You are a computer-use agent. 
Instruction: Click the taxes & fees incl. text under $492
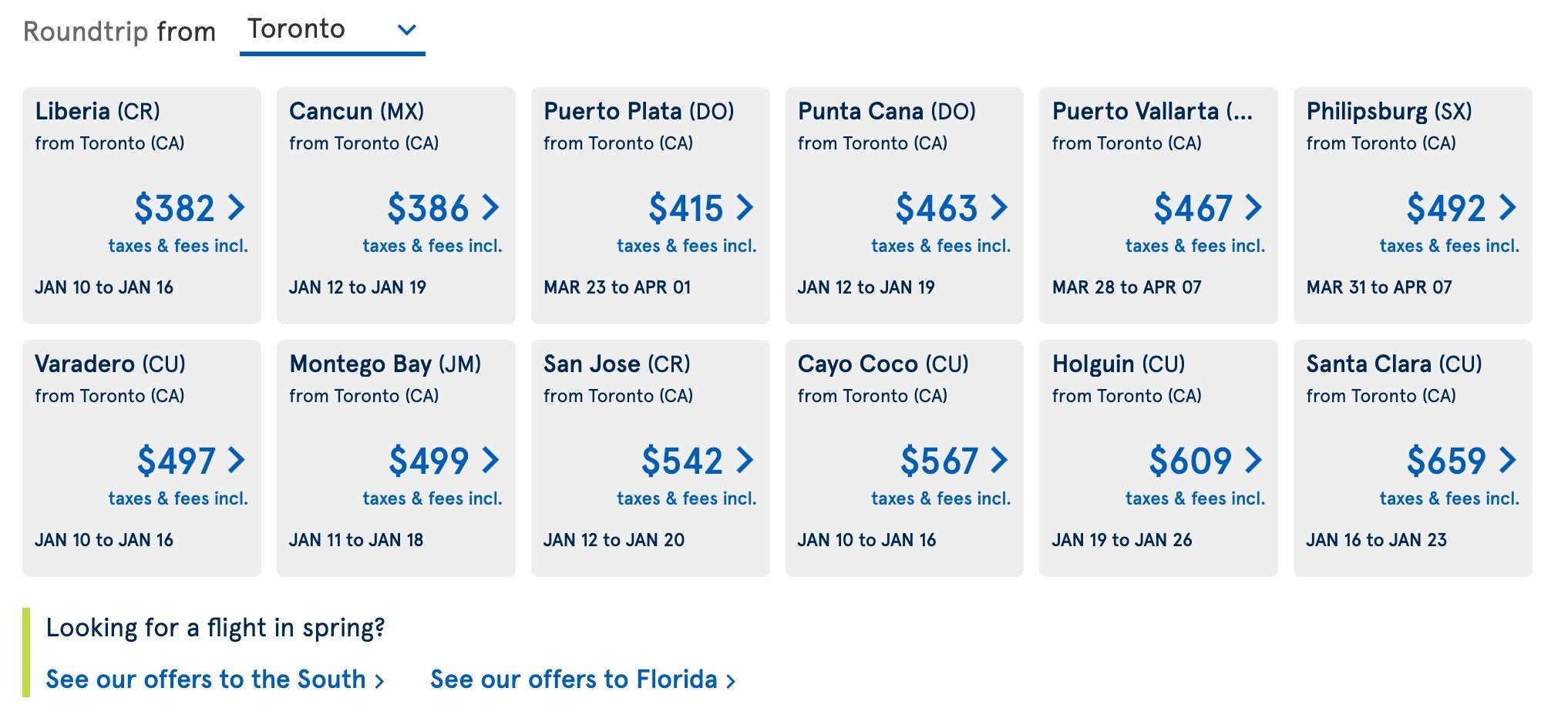click(x=1449, y=246)
